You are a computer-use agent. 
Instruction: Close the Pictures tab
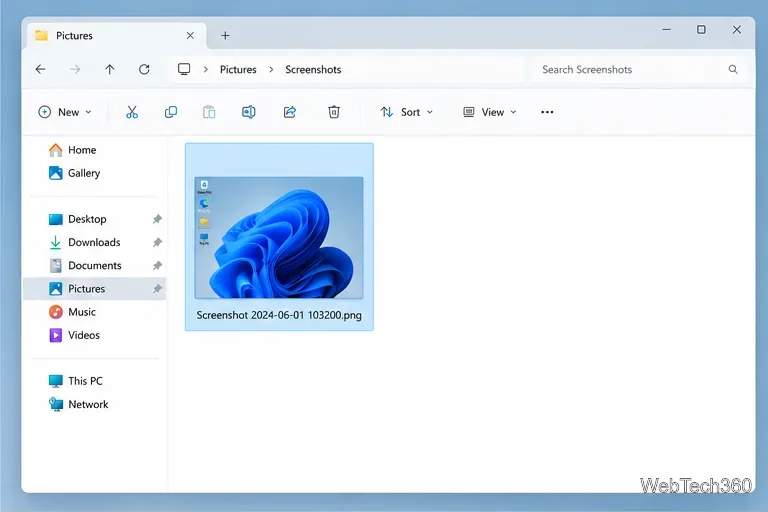pos(190,35)
